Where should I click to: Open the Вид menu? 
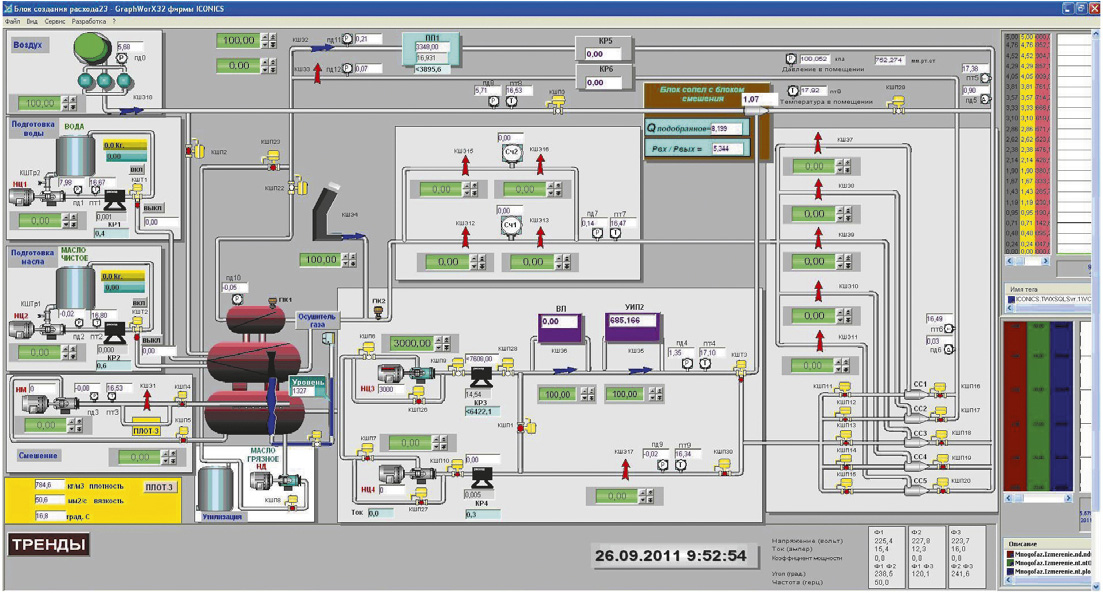[32, 22]
